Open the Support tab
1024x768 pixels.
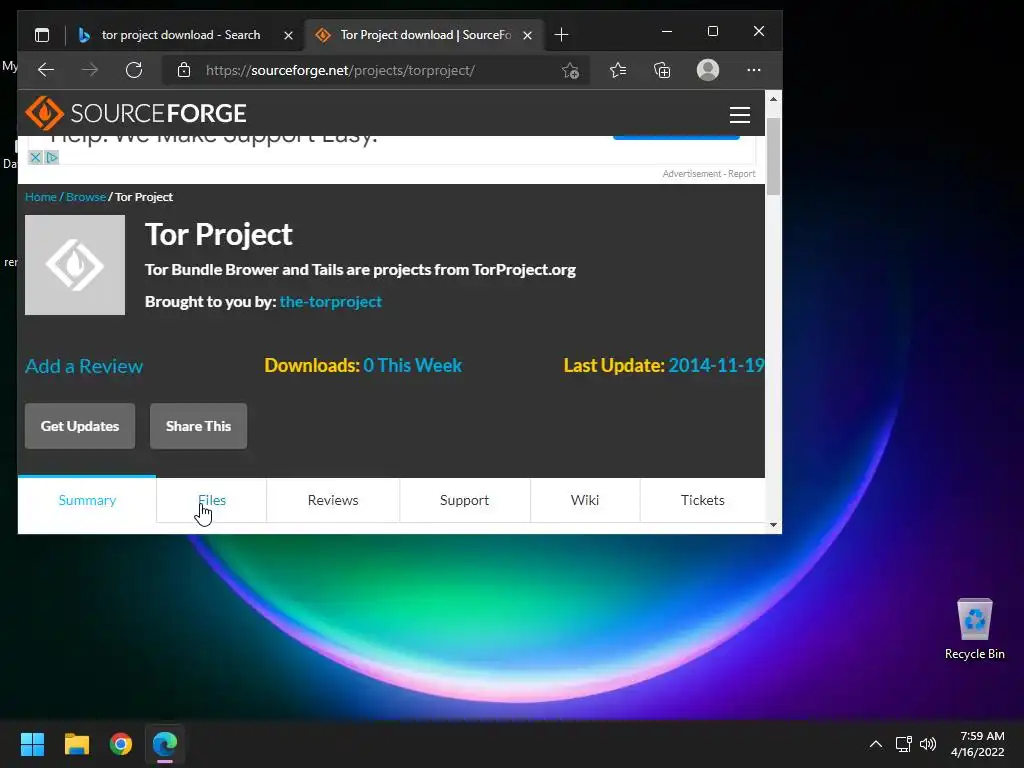point(464,500)
